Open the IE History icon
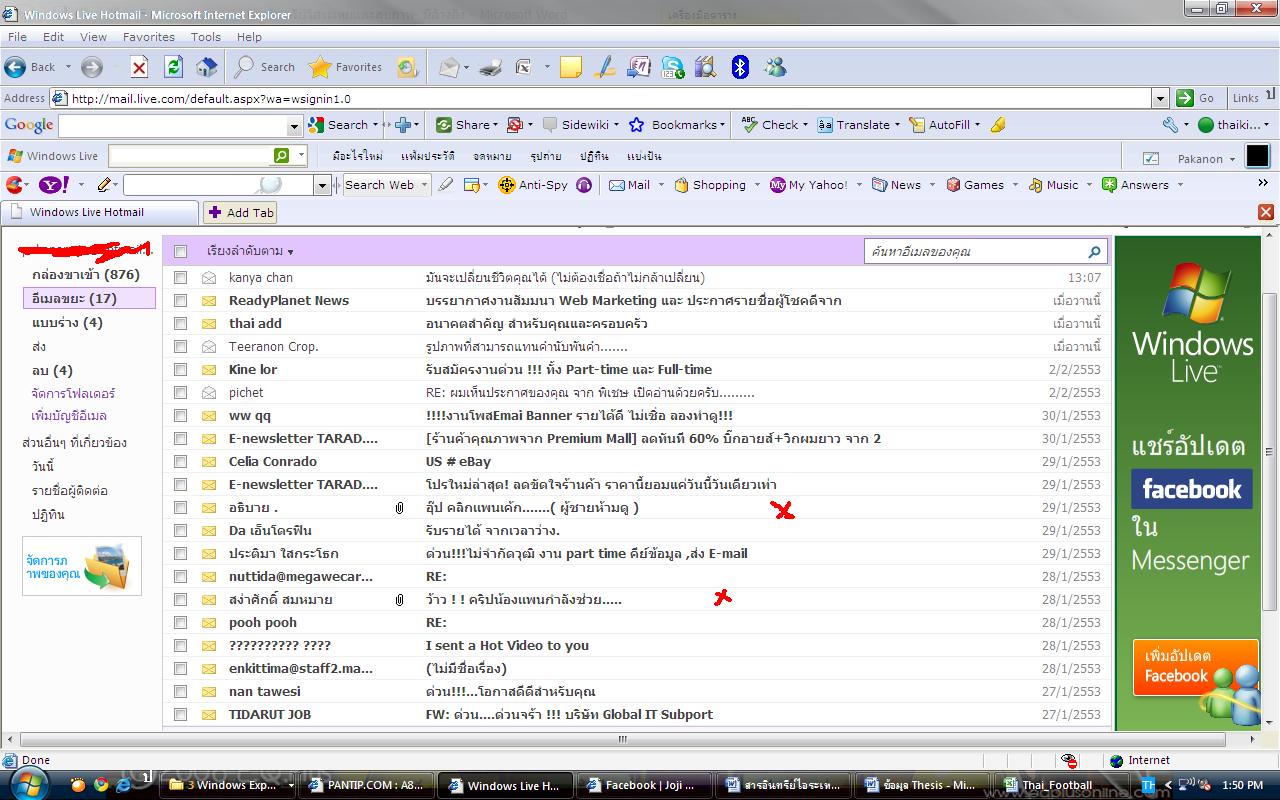The height and width of the screenshot is (800, 1280). (407, 67)
